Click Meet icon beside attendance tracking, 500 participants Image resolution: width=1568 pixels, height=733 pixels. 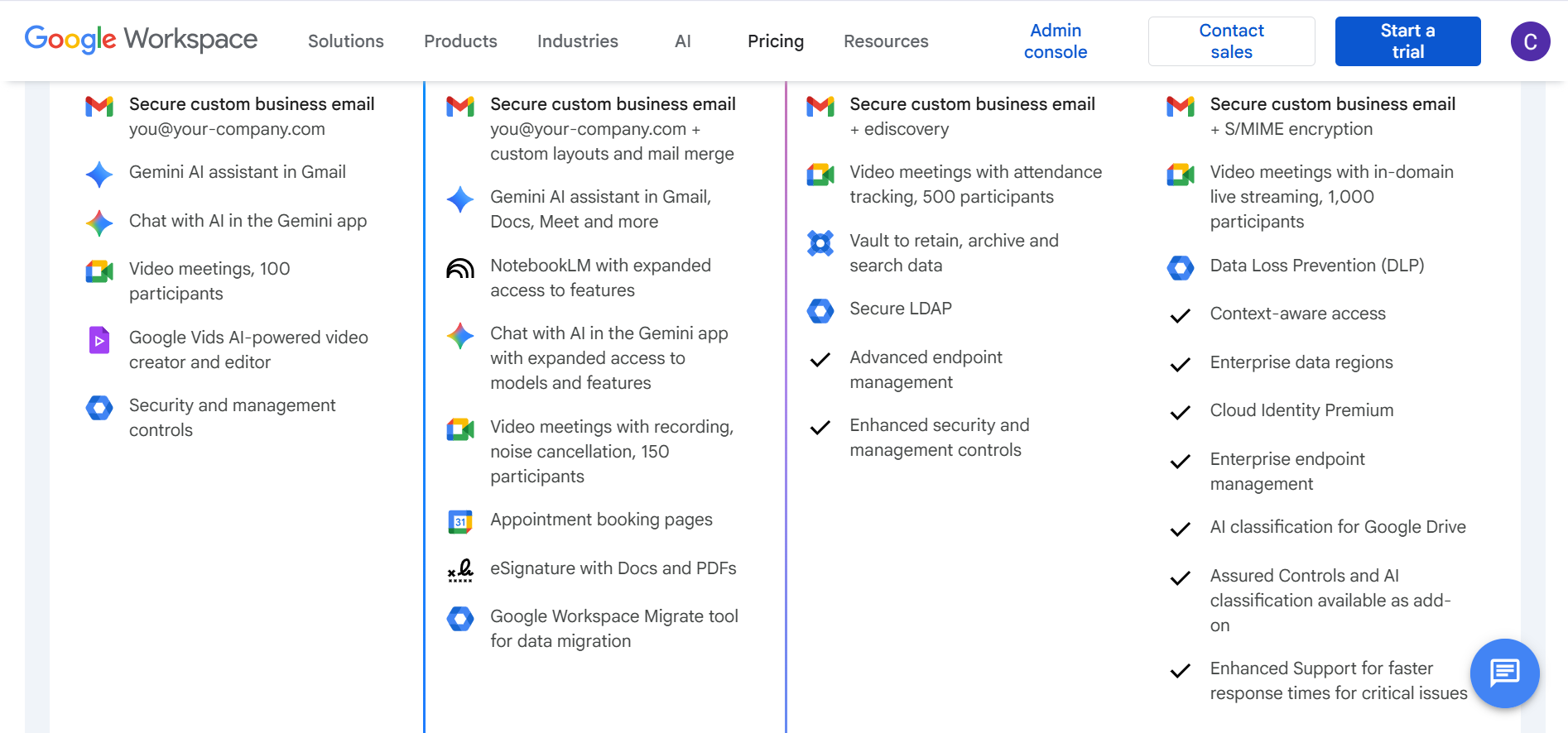[x=820, y=175]
